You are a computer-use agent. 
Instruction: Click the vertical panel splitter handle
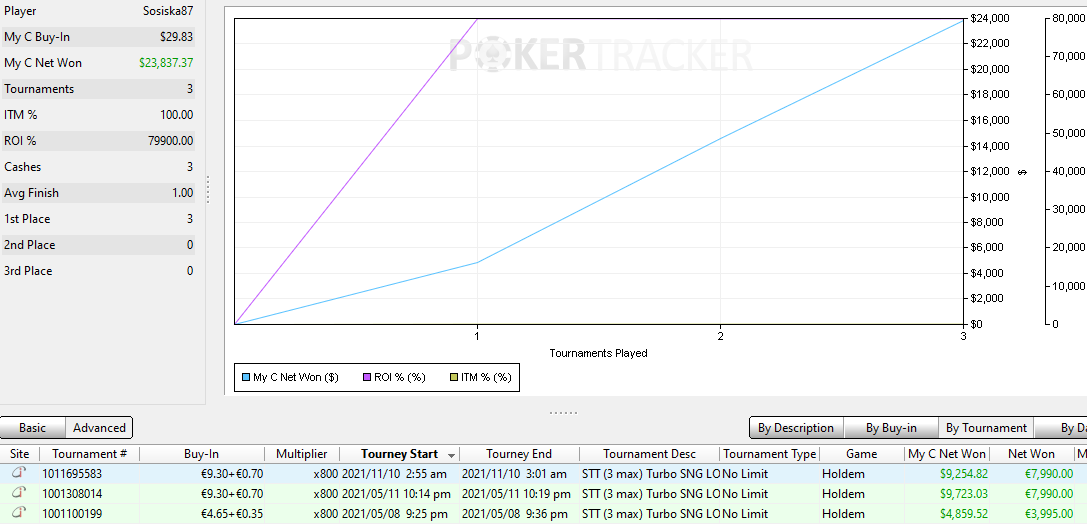click(208, 189)
